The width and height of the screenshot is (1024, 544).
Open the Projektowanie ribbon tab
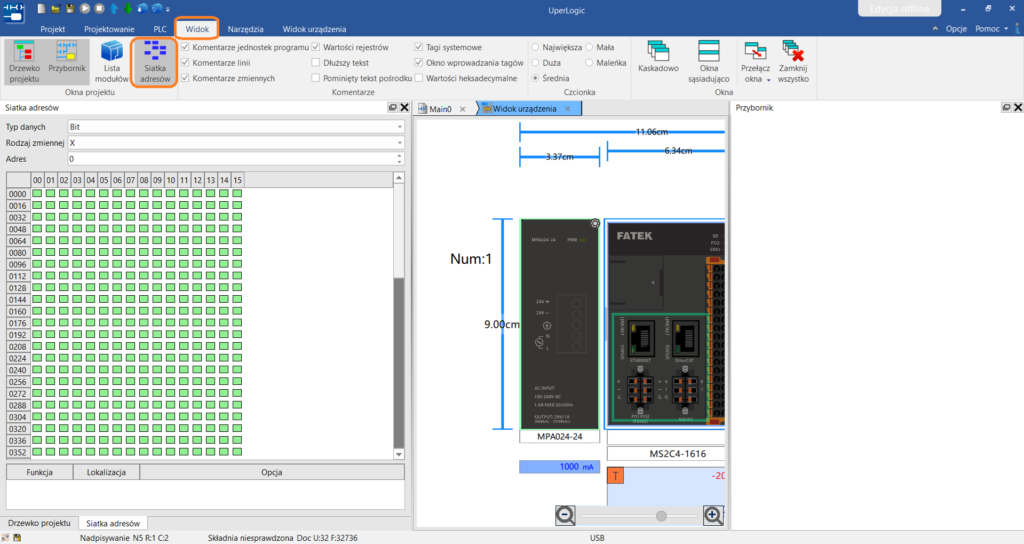coord(109,29)
